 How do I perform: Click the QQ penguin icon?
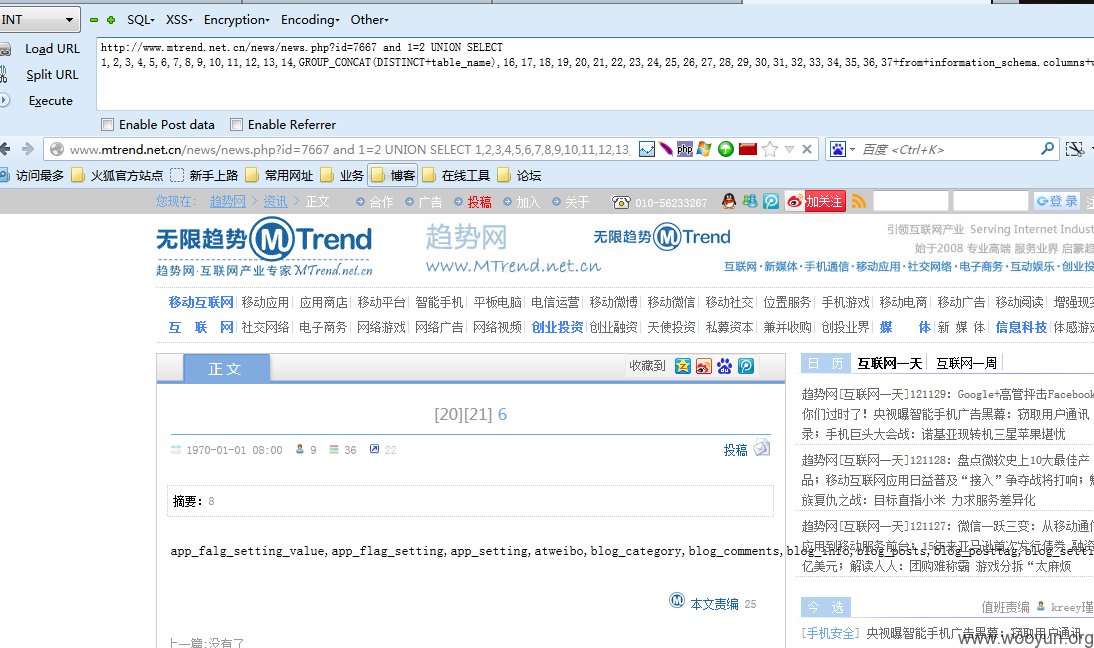tap(729, 202)
